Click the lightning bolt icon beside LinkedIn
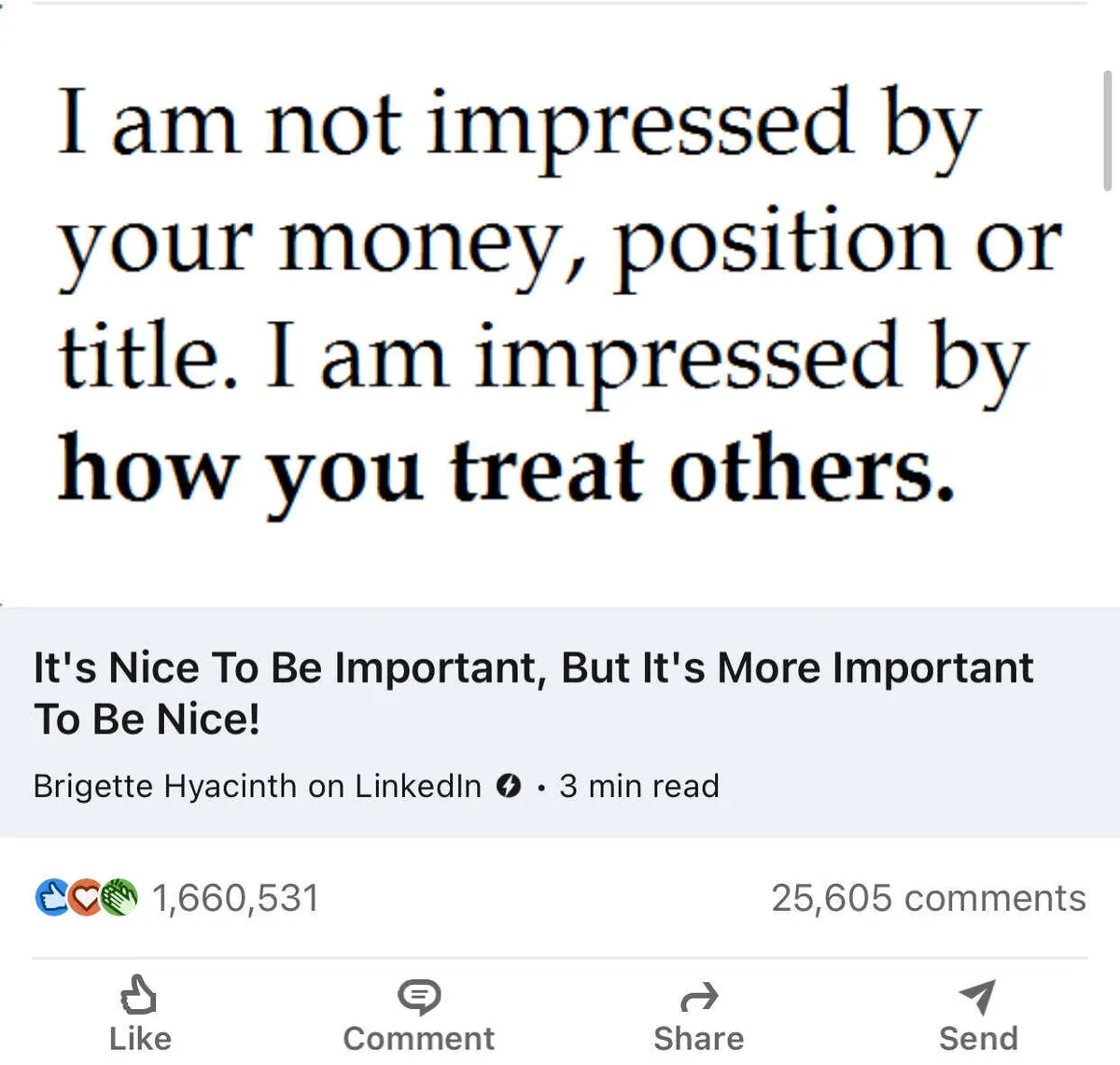The width and height of the screenshot is (1120, 1065). (508, 786)
